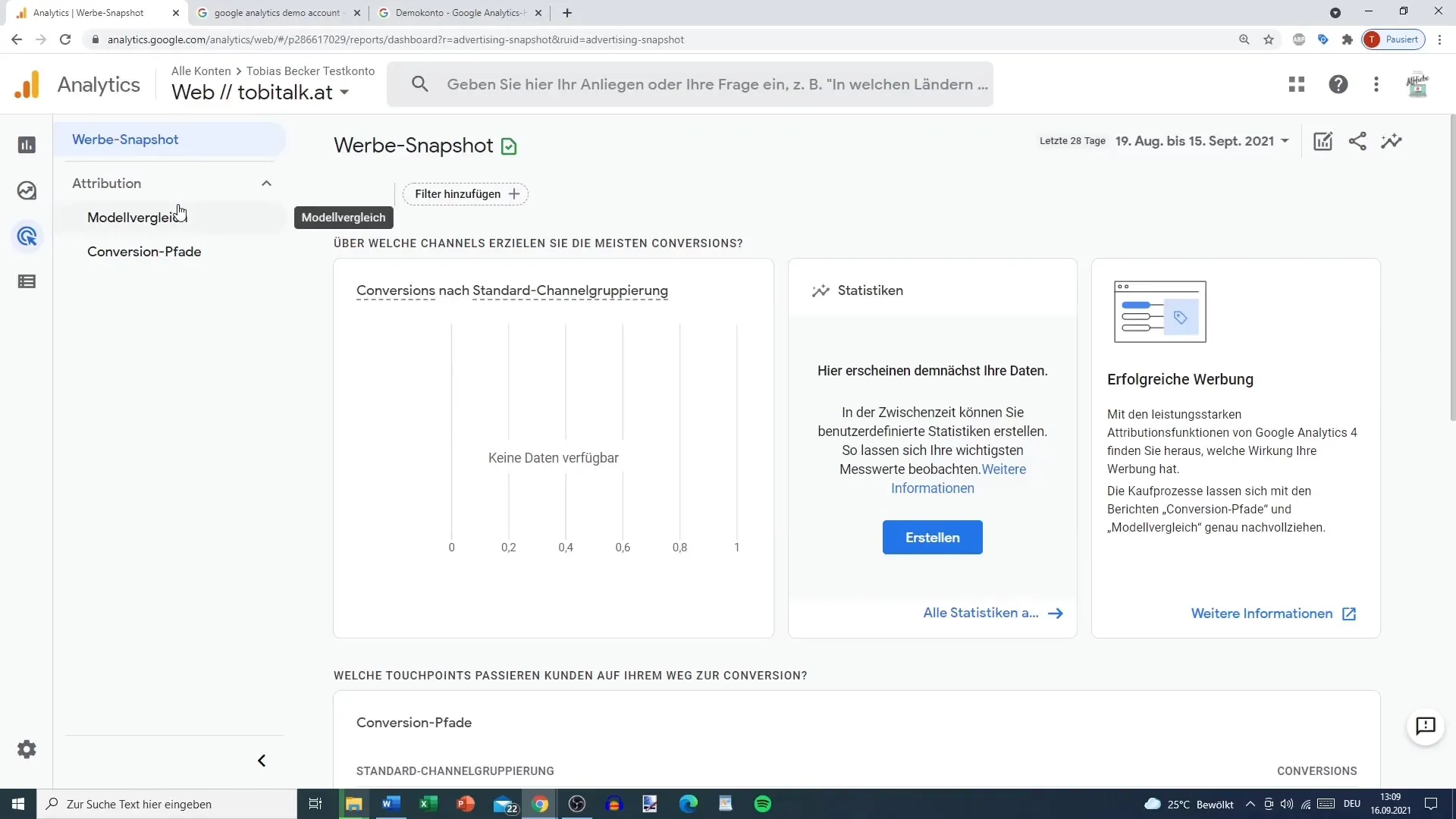Open the account profile avatar
This screenshot has height=819, width=1456.
(x=1417, y=84)
